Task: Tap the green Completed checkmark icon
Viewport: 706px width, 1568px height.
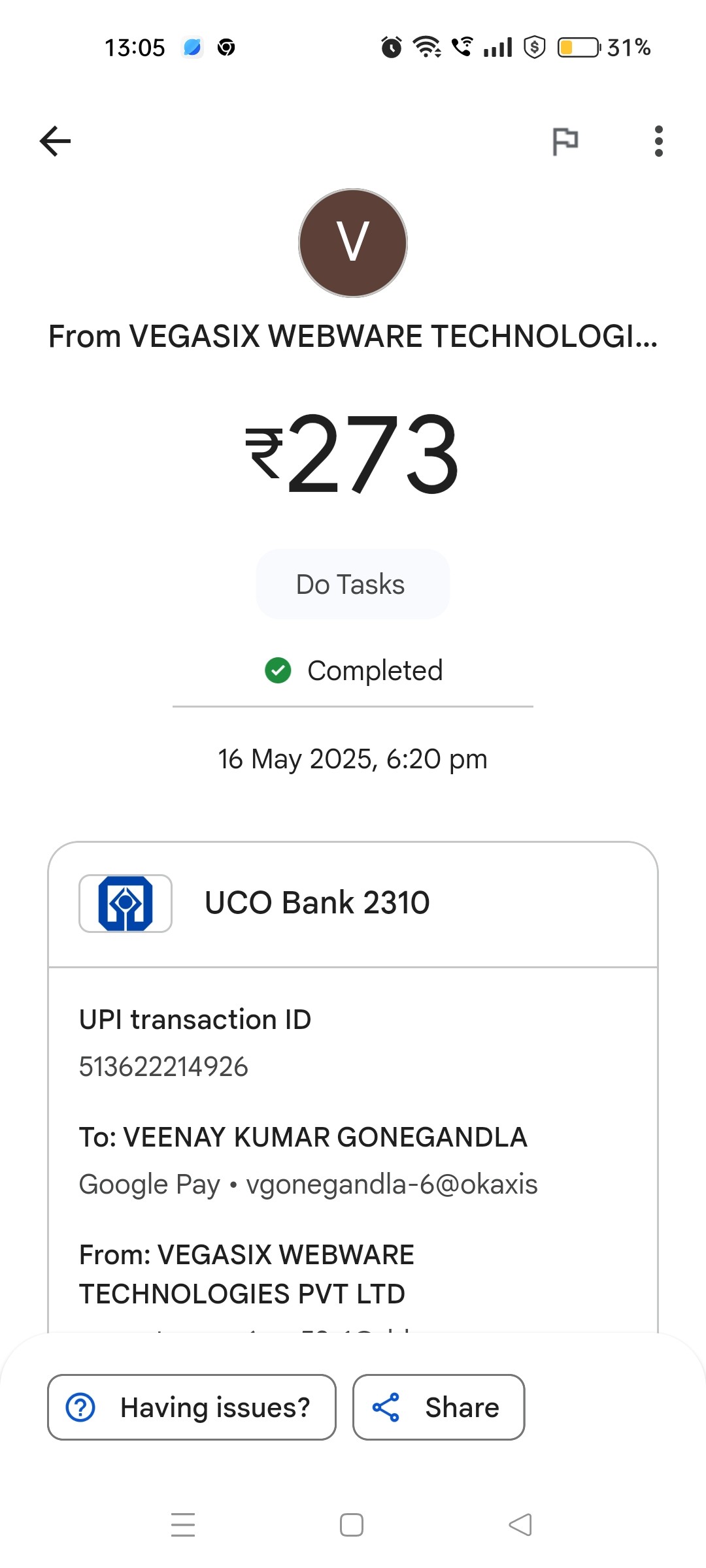Action: [x=278, y=670]
